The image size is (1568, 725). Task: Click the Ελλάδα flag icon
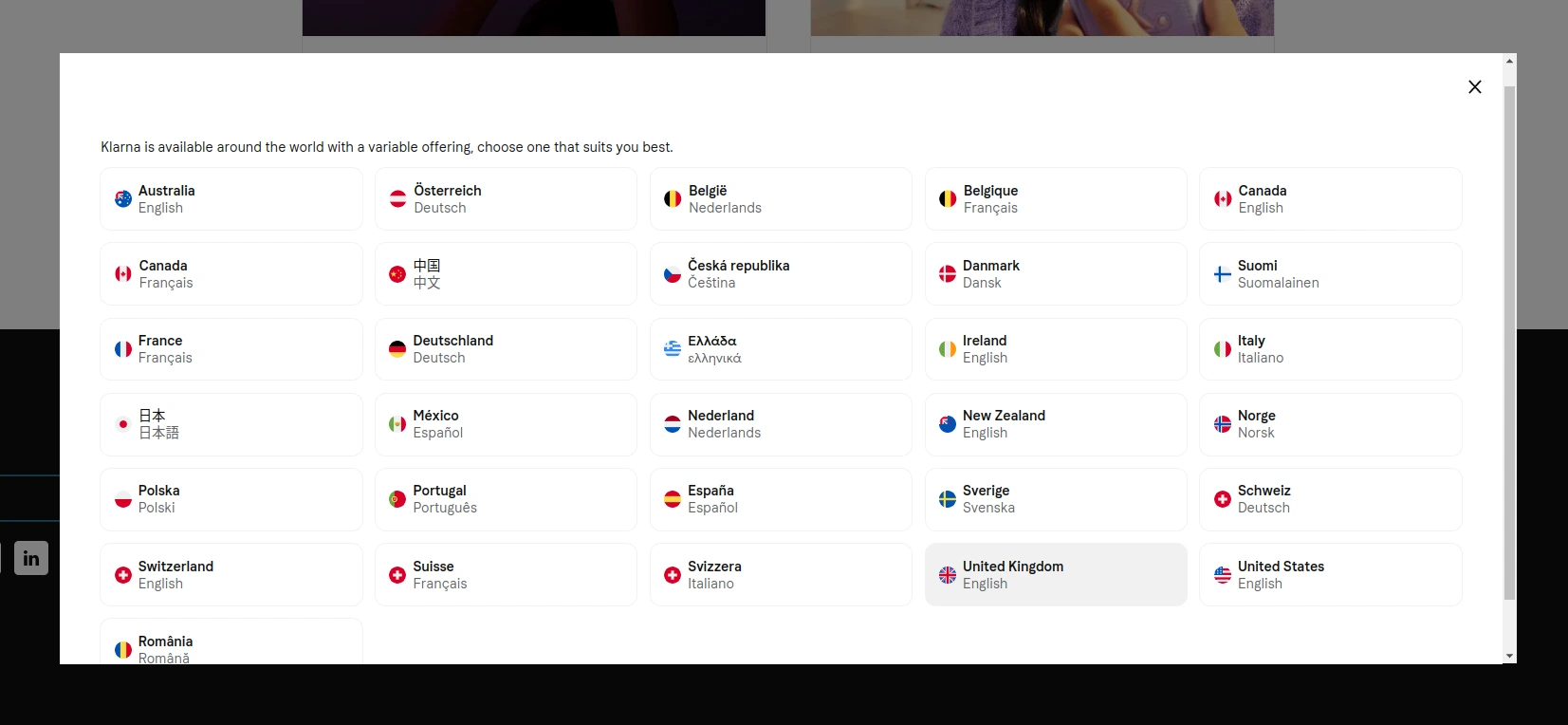[x=673, y=349]
